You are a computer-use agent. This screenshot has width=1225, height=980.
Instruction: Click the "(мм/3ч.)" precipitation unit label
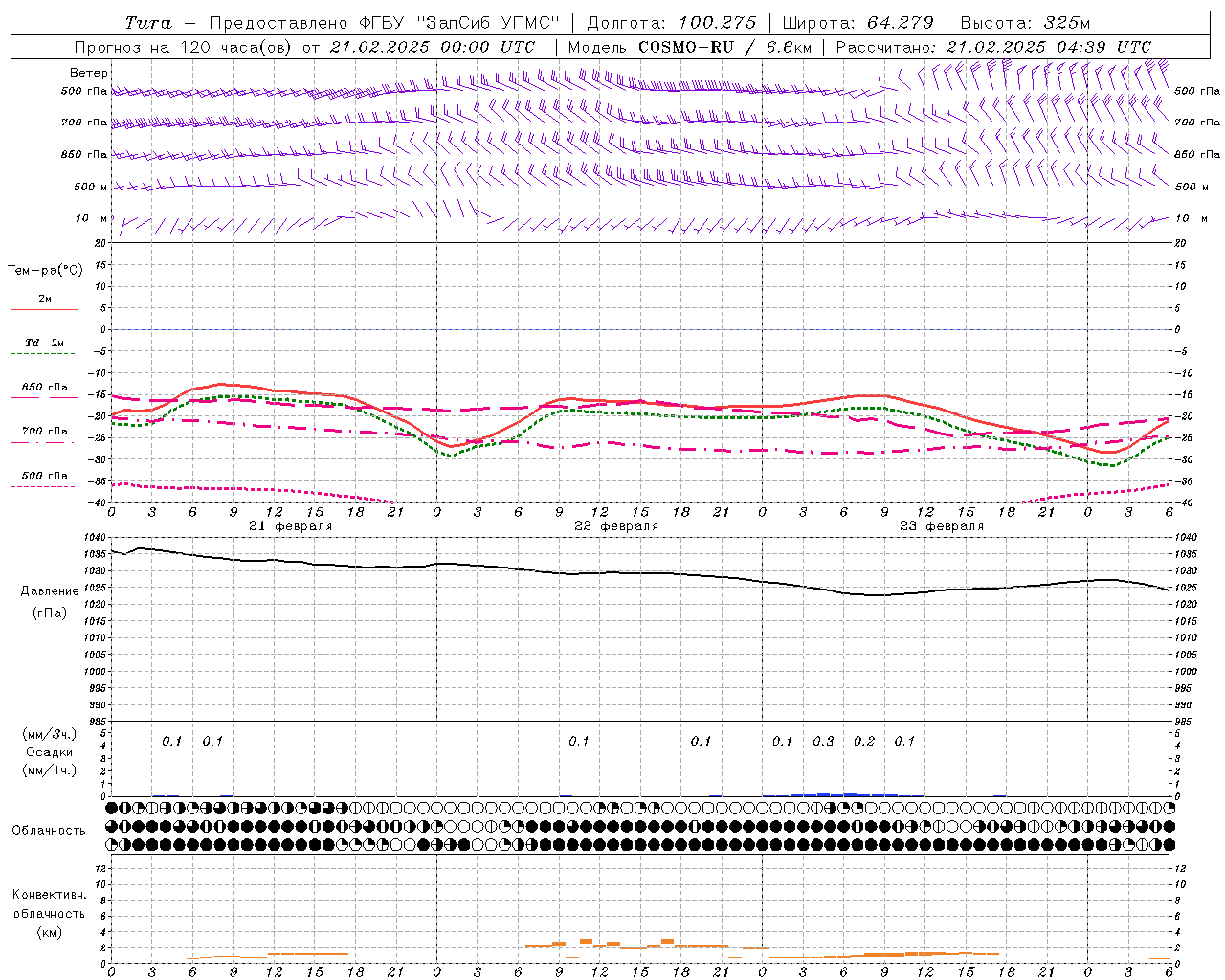click(x=50, y=734)
